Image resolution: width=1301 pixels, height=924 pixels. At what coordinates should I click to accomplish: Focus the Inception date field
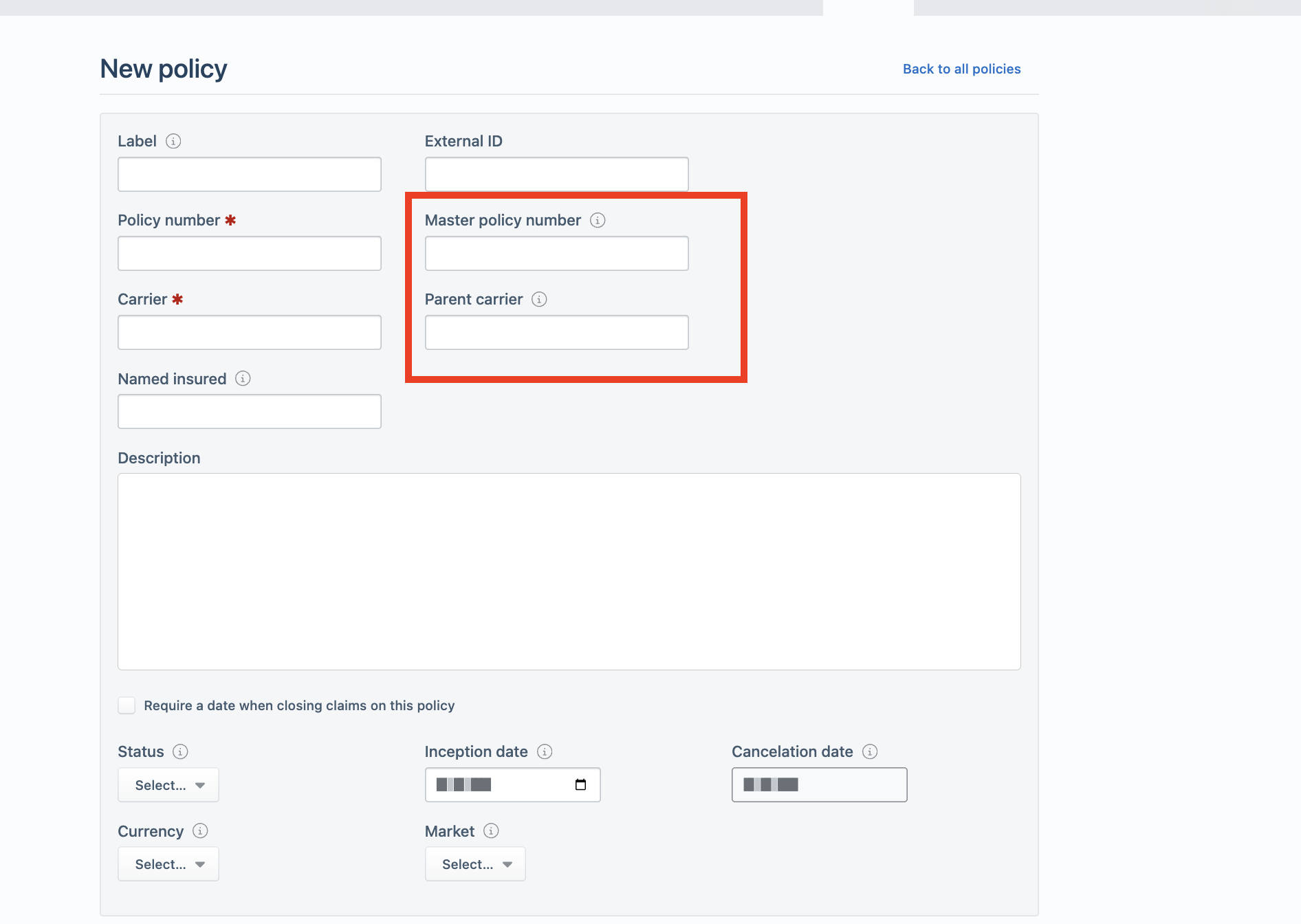(513, 784)
